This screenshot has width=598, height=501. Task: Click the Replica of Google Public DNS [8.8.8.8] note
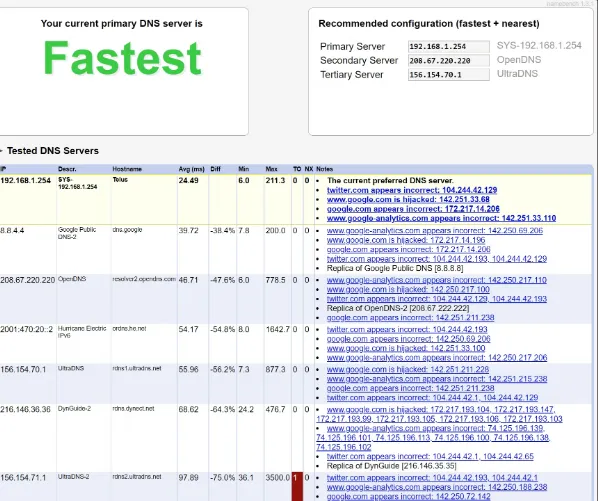click(395, 268)
